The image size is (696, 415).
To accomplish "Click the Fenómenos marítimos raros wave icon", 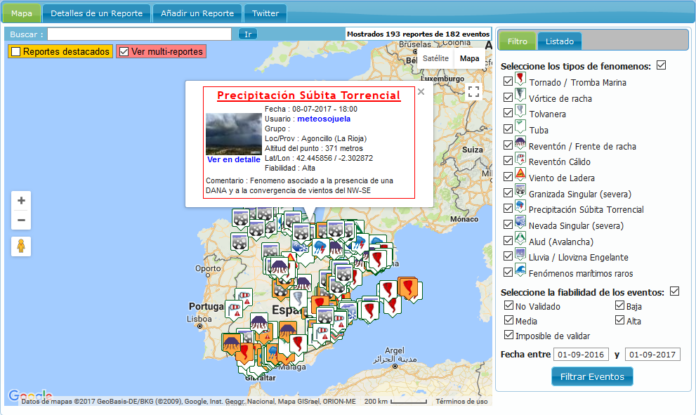I will point(520,270).
